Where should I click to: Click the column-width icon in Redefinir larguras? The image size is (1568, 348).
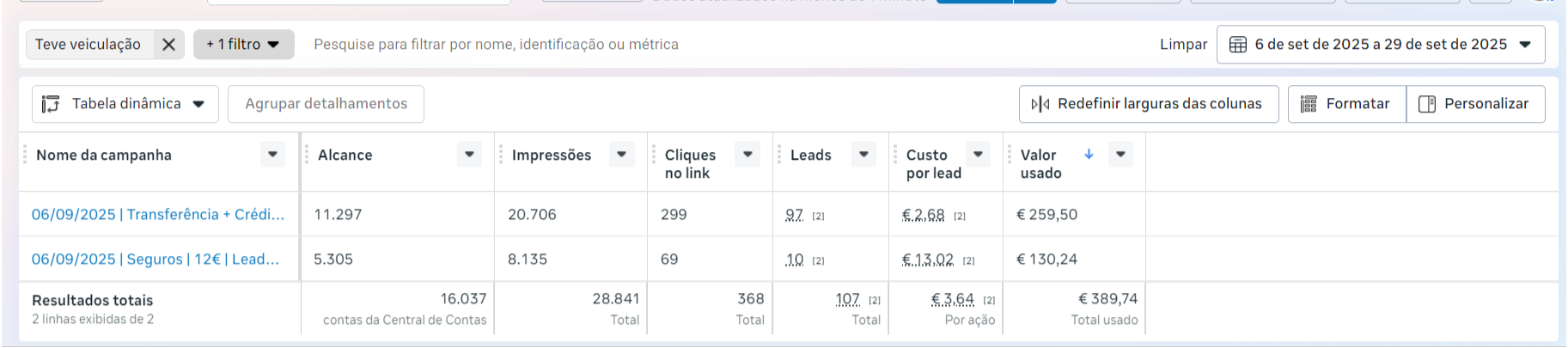[x=1040, y=104]
